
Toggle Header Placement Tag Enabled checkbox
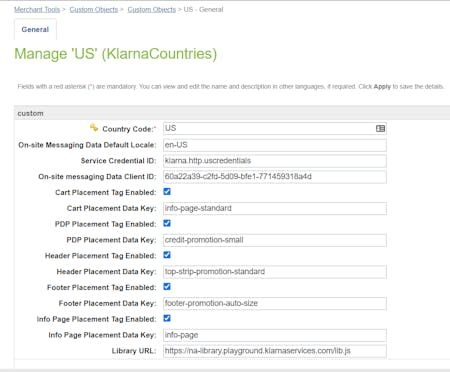point(167,255)
